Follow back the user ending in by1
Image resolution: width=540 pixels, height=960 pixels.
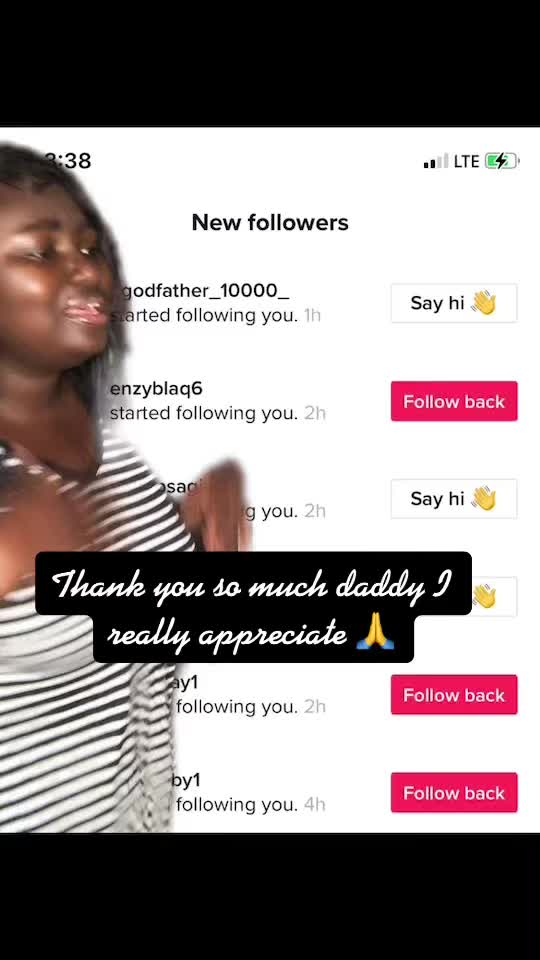coord(454,792)
